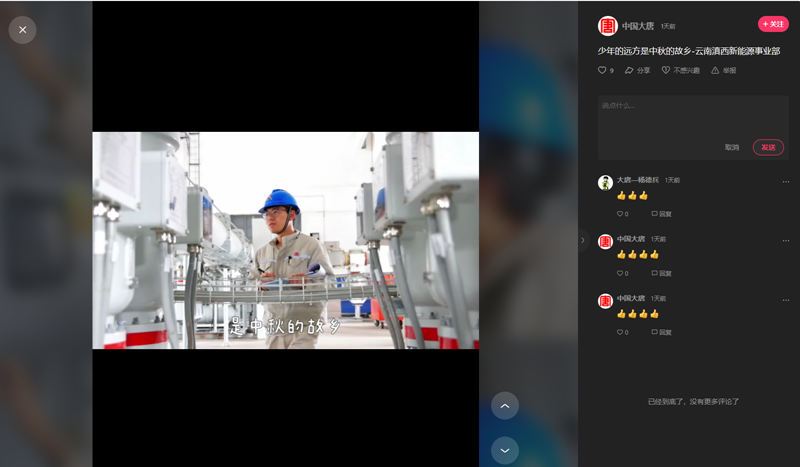Viewport: 800px width, 467px height.
Task: Reply to the comment by 大唐—杨德辰
Action: point(661,214)
